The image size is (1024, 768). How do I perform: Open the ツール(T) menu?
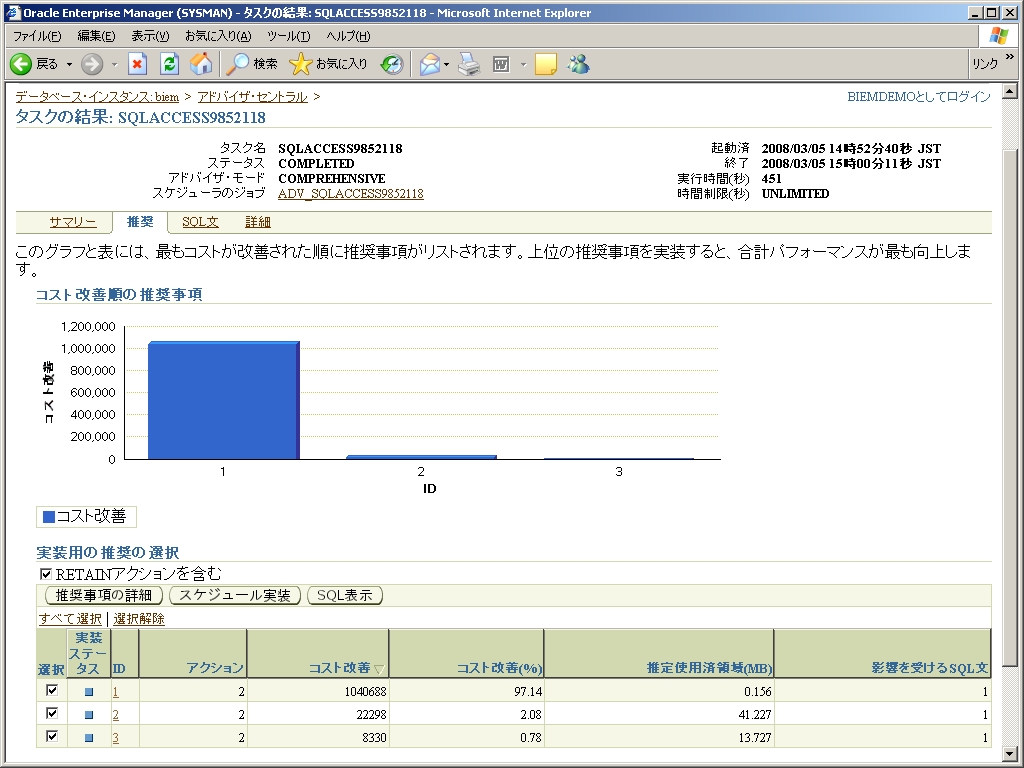(288, 36)
